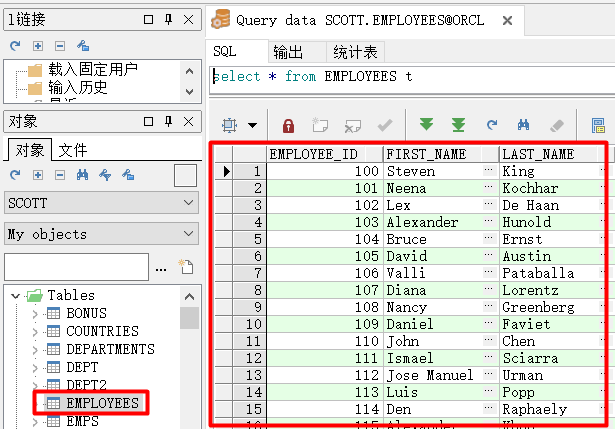Pin the connection panel

coord(169,19)
